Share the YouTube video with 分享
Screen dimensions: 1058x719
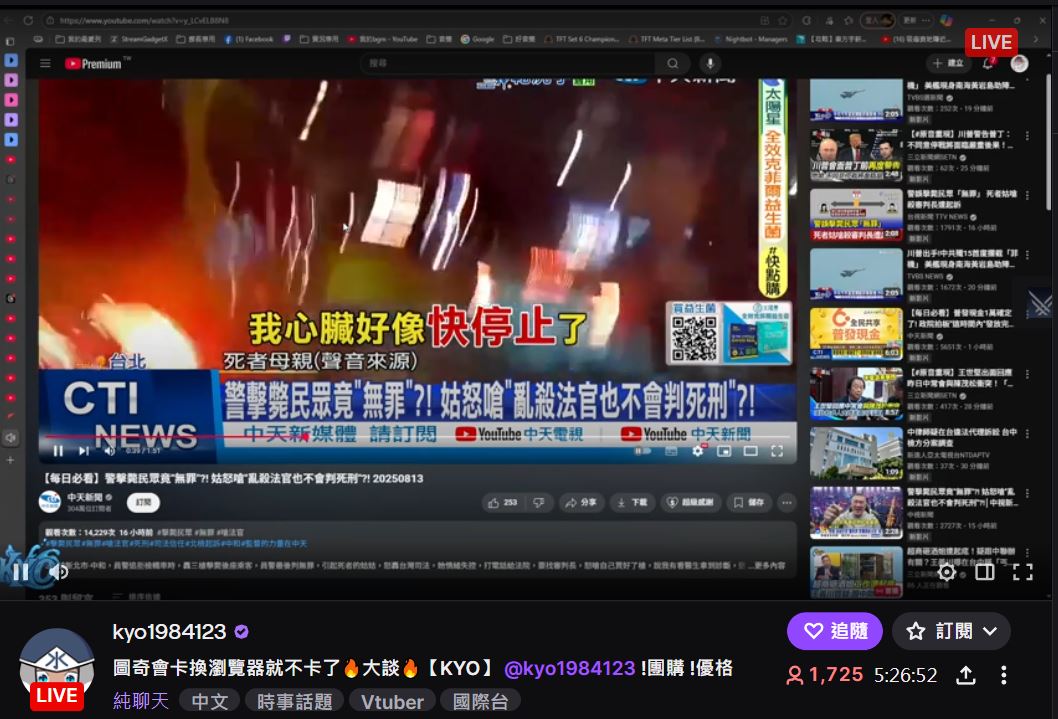pos(582,502)
